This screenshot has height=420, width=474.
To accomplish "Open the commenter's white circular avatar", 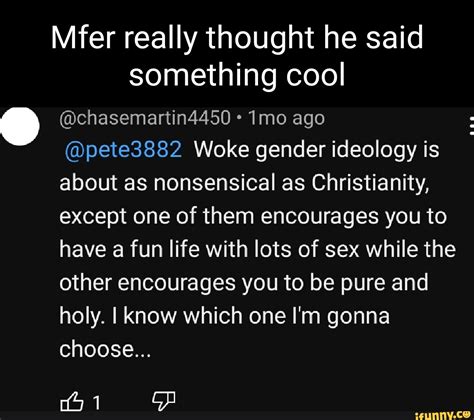I will pyautogui.click(x=20, y=126).
